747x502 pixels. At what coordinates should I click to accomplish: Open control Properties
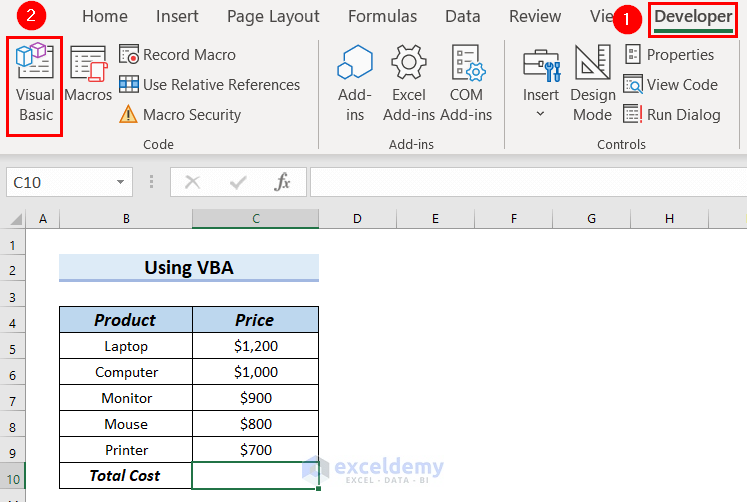click(x=669, y=55)
